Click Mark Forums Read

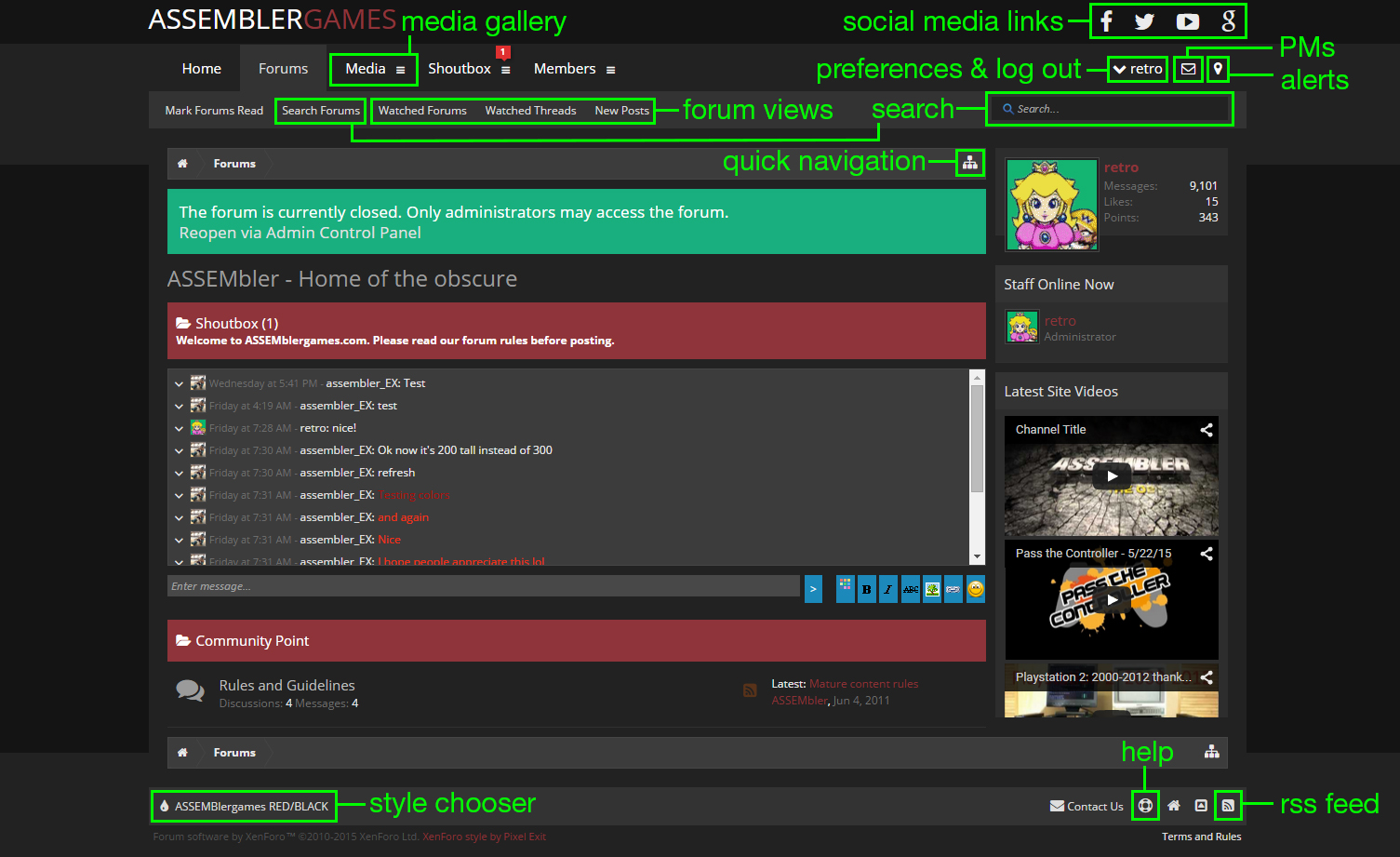pyautogui.click(x=214, y=110)
